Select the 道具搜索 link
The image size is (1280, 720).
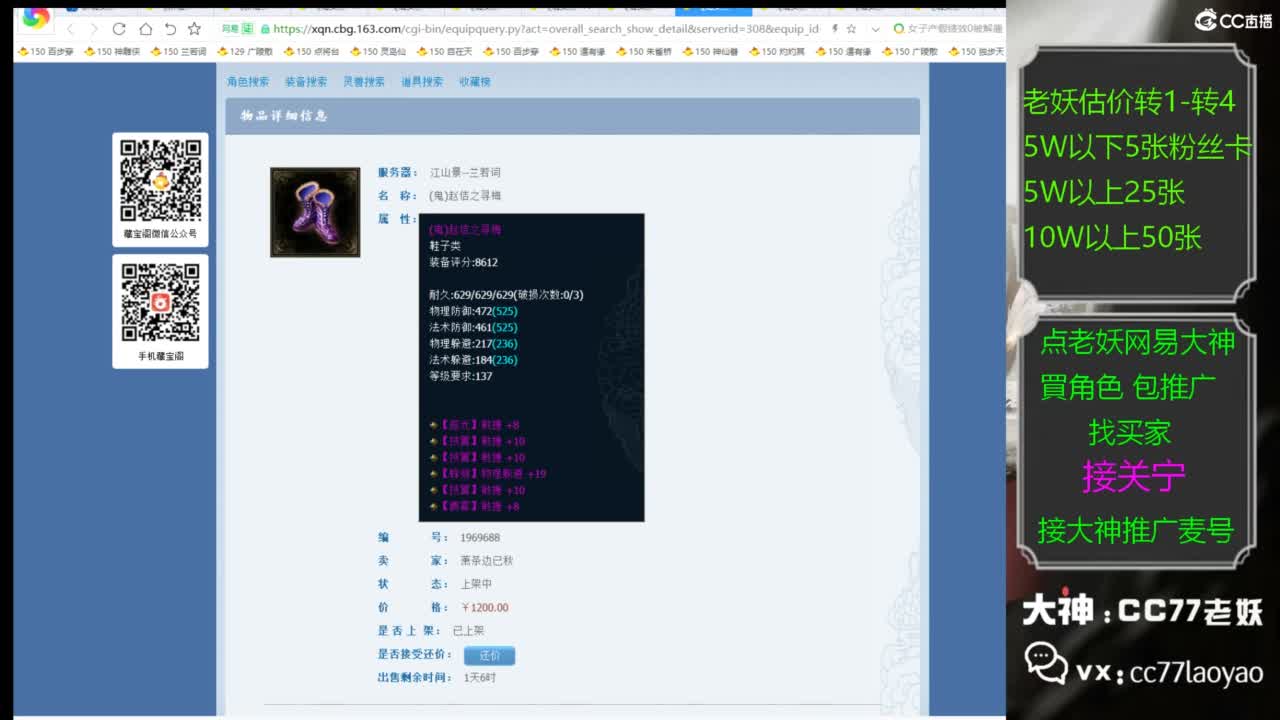tap(421, 82)
